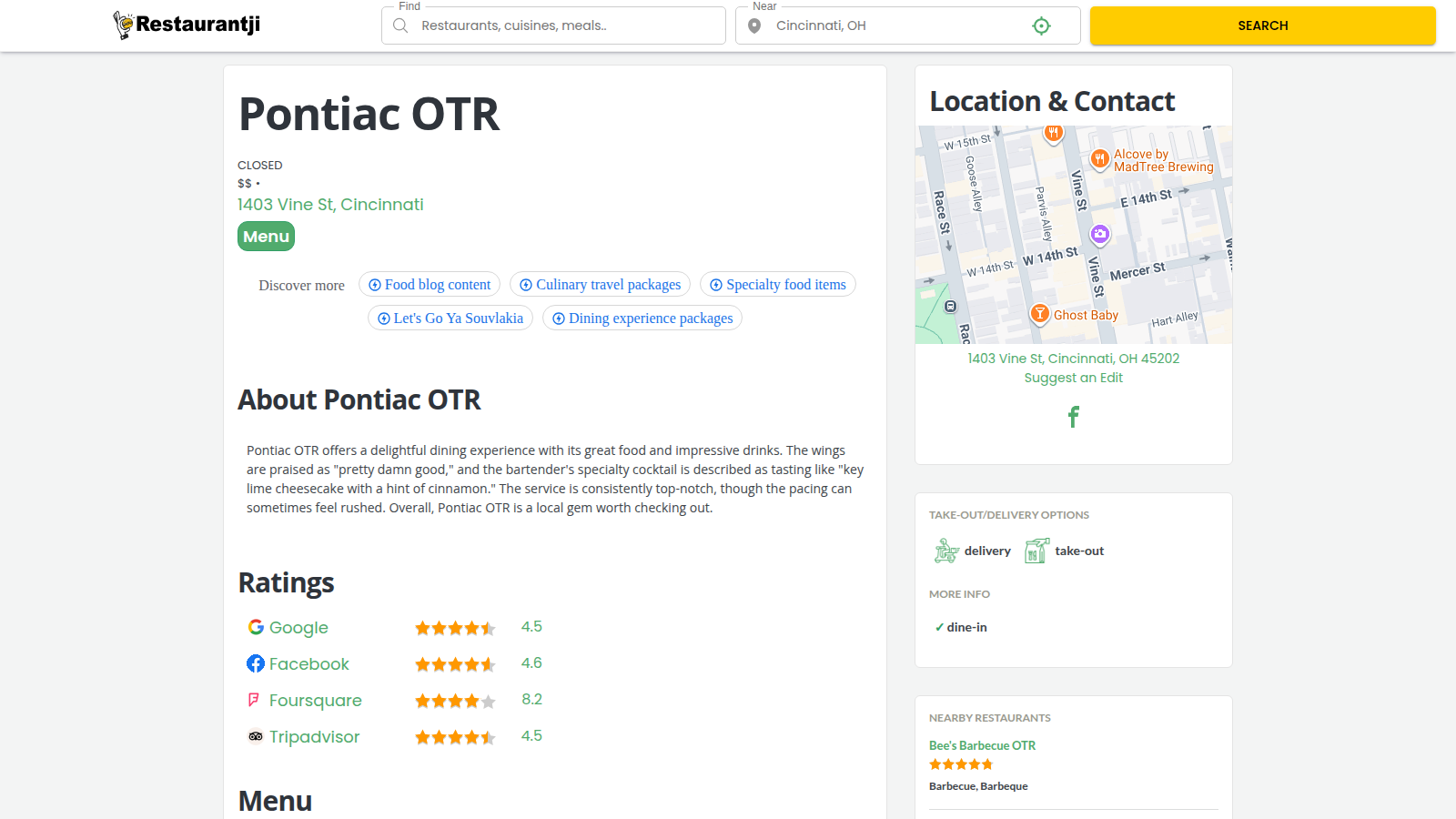Click the Suggest an Edit link

1073,378
